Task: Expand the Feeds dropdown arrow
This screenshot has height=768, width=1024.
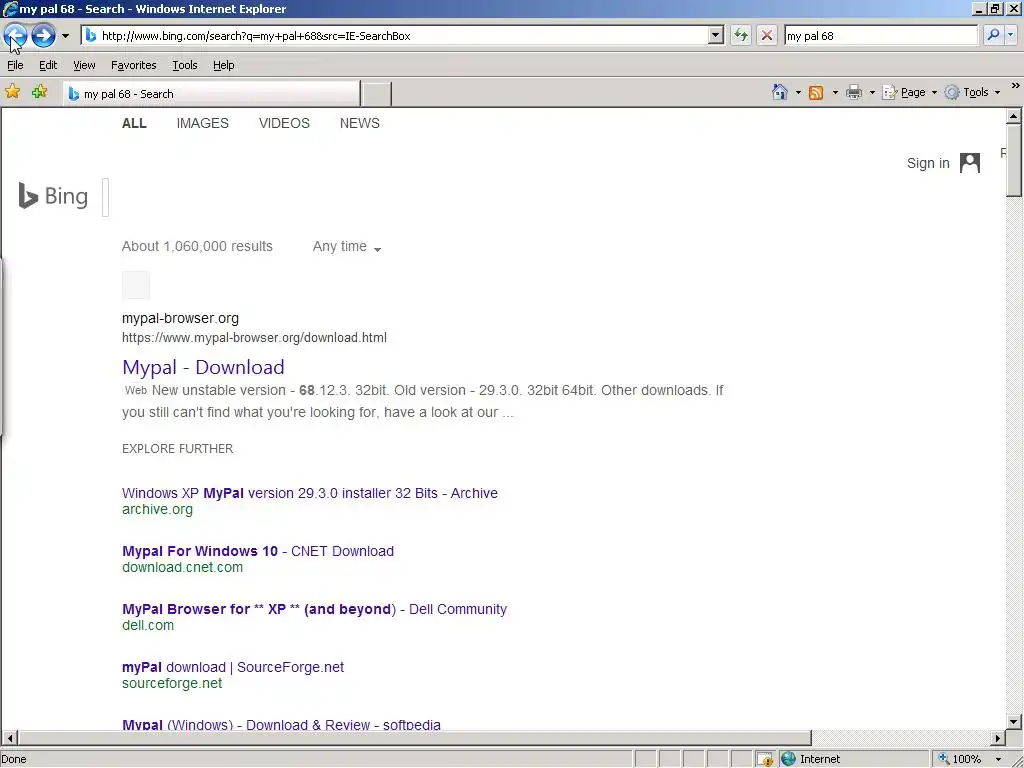Action: click(x=835, y=93)
